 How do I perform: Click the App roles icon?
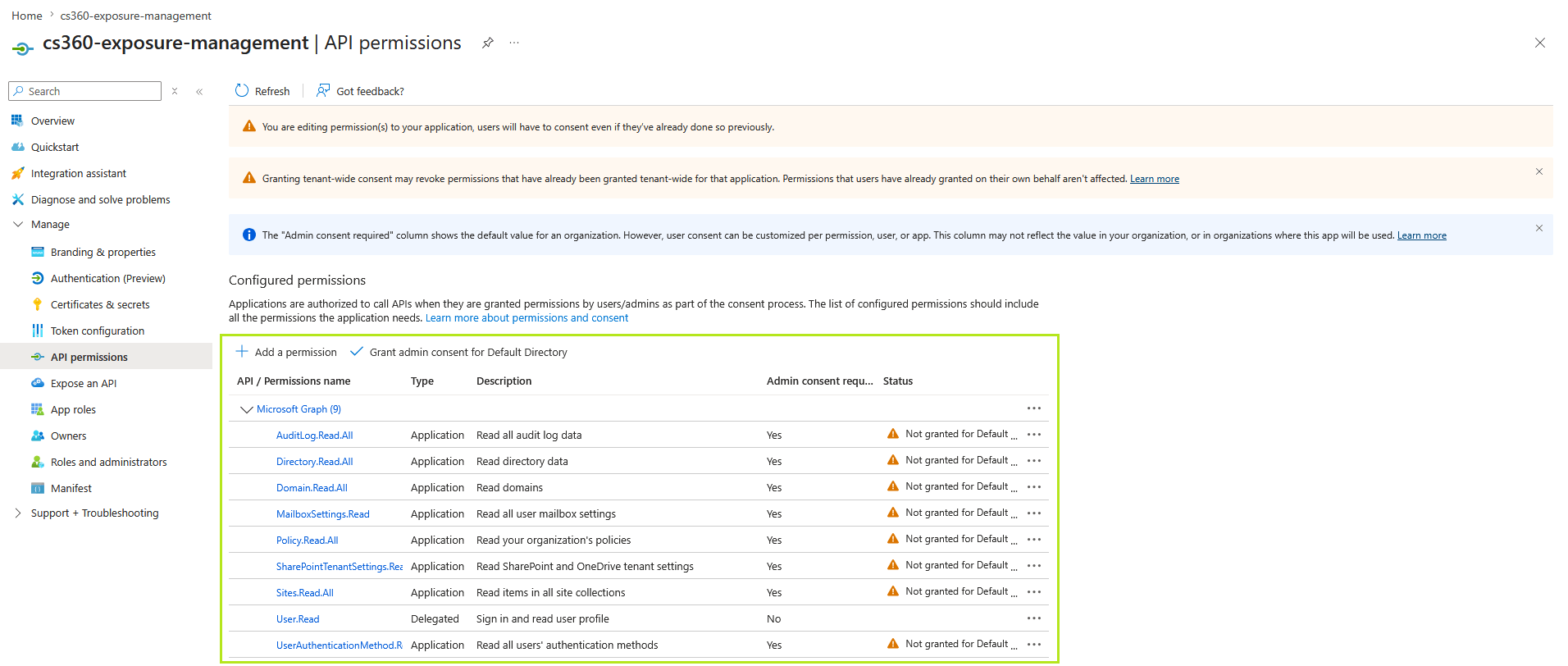[37, 409]
